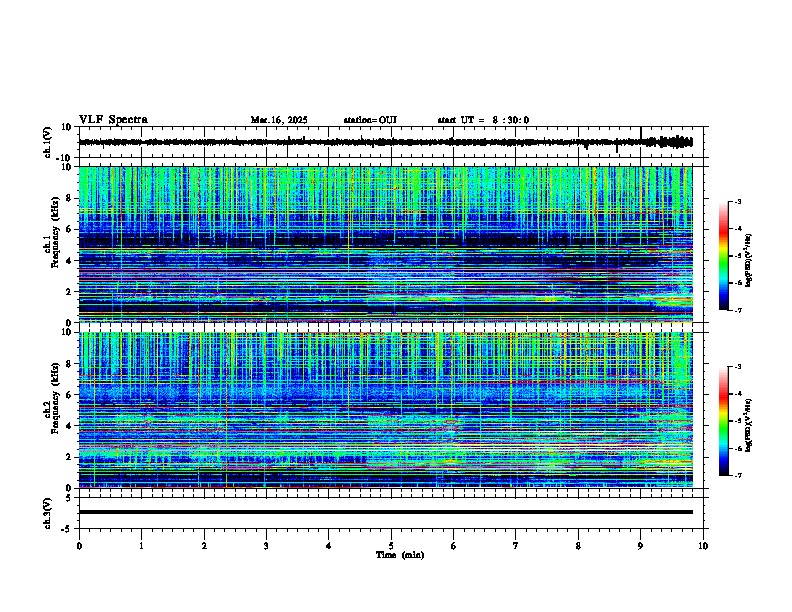Click the ch.1 color scale log(PSD) unit label
This screenshot has width=792, height=612.
[749, 260]
